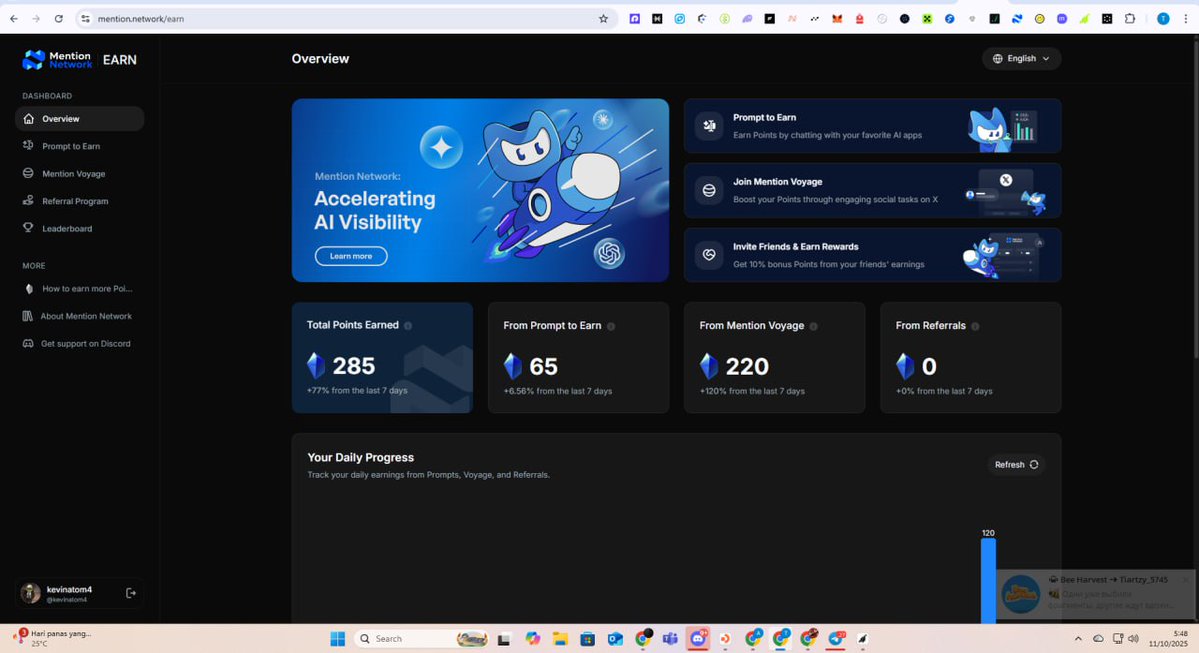This screenshot has width=1199, height=653.
Task: Click the 65 points value
Action: 544,367
